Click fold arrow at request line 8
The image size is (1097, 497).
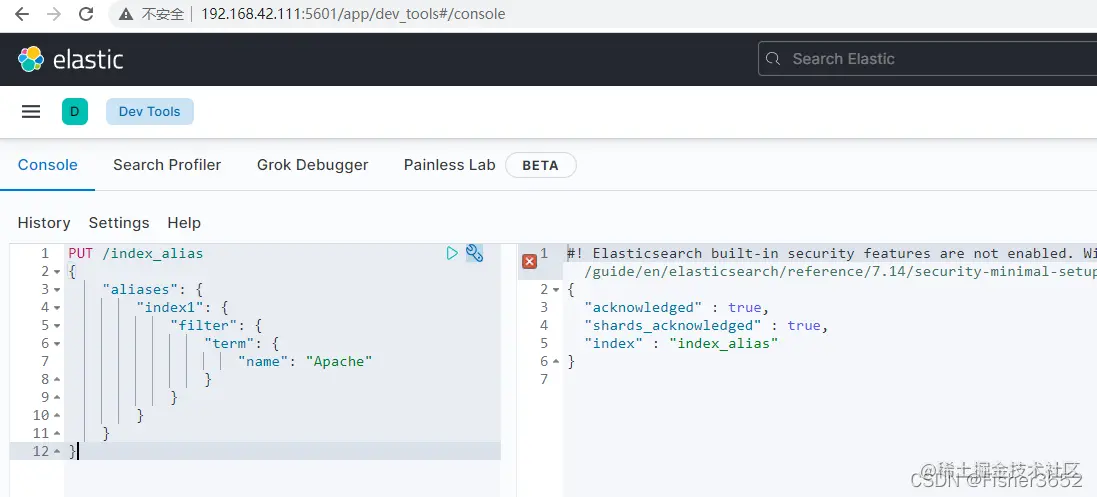click(57, 379)
